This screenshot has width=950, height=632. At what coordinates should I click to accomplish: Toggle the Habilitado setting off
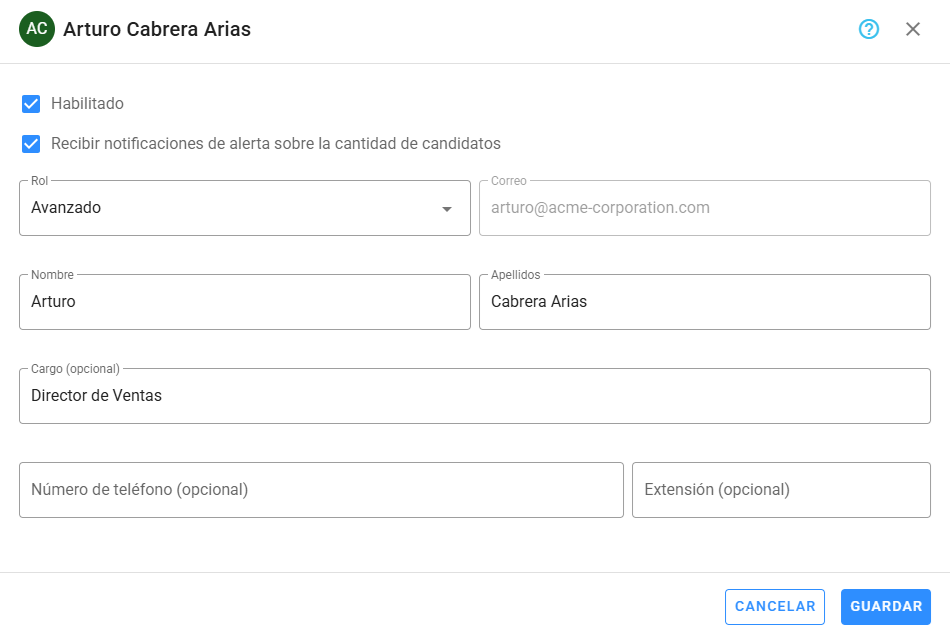point(31,103)
